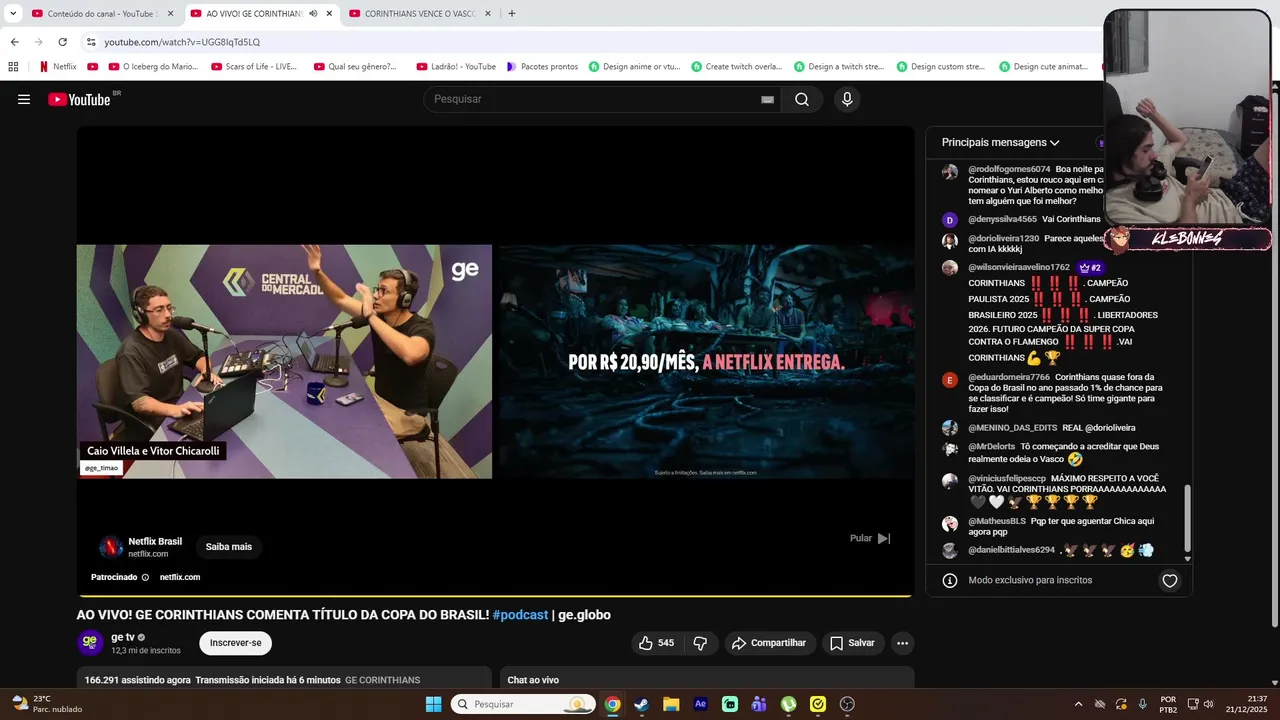Expand Principais mensagens chat dropdown
The height and width of the screenshot is (720, 1280).
point(1000,143)
